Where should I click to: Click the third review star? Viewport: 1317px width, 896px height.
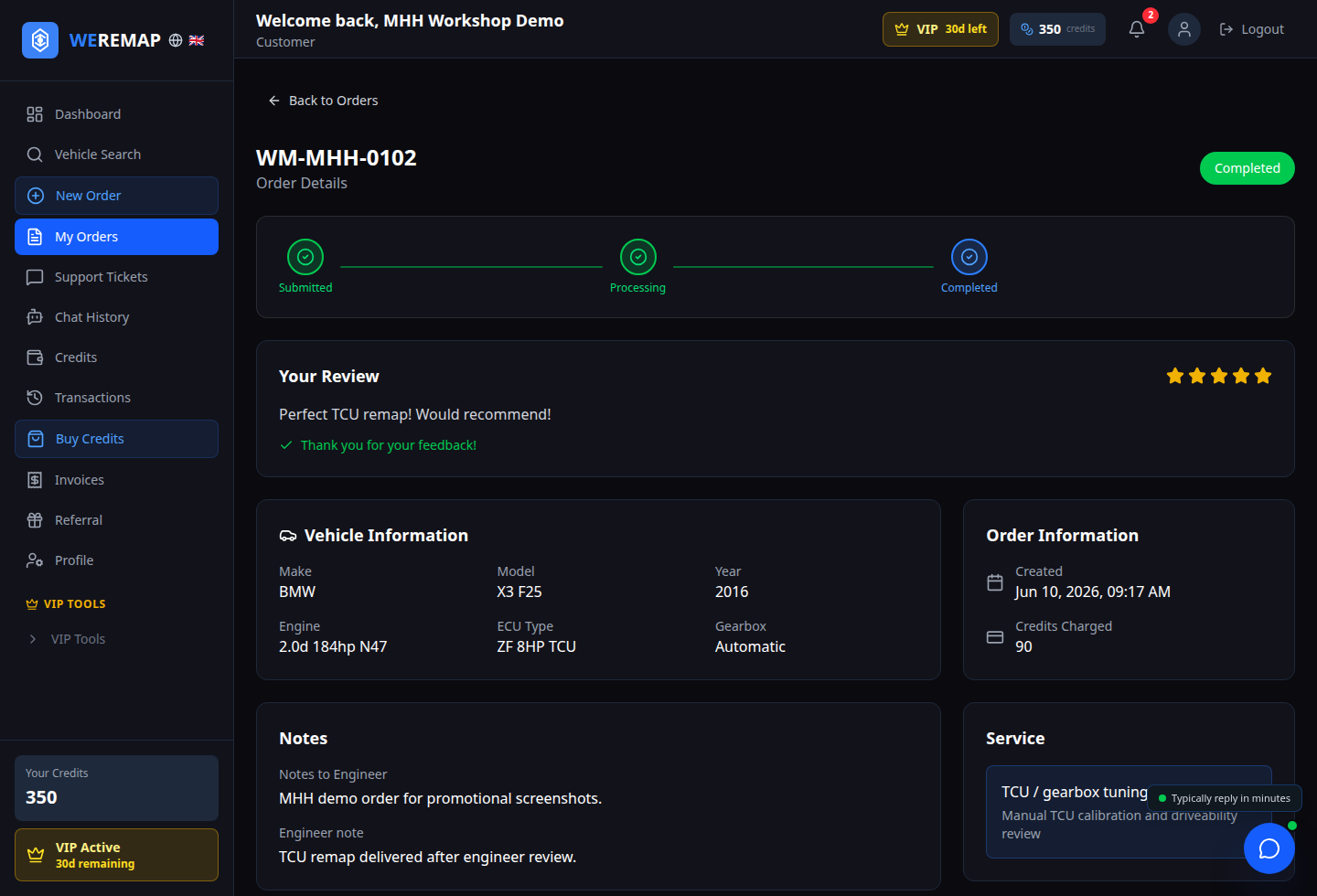1219,376
